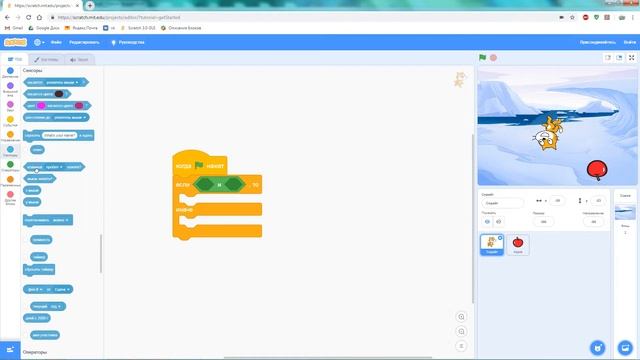Tick the checkbox beside имя пользователя block

coord(26,335)
